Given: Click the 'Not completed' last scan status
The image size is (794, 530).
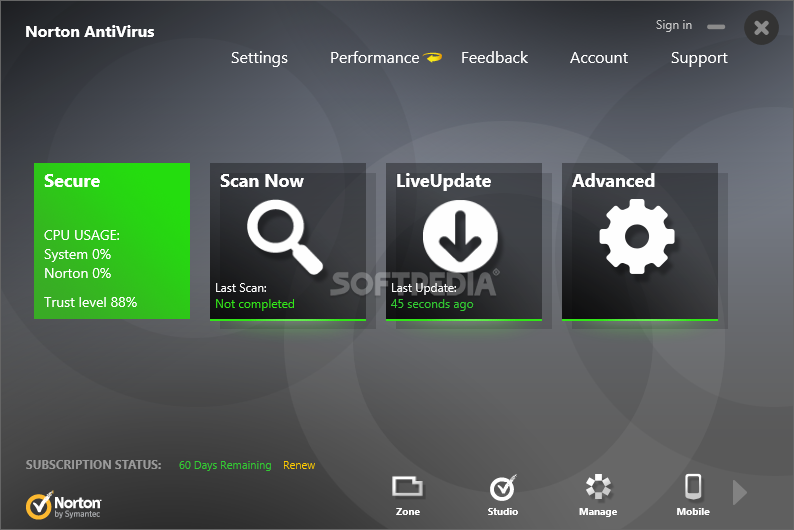Looking at the screenshot, I should tap(255, 304).
